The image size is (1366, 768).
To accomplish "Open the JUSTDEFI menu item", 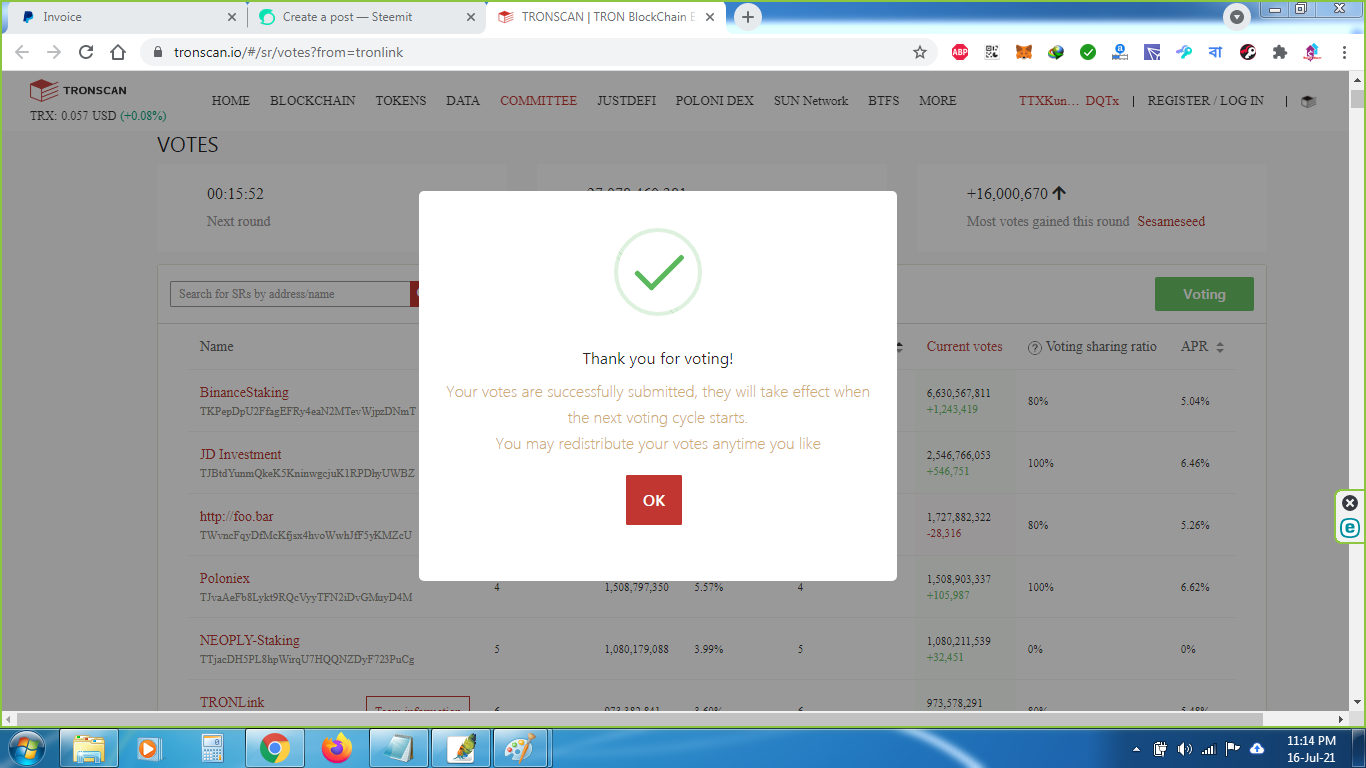I will pos(627,101).
